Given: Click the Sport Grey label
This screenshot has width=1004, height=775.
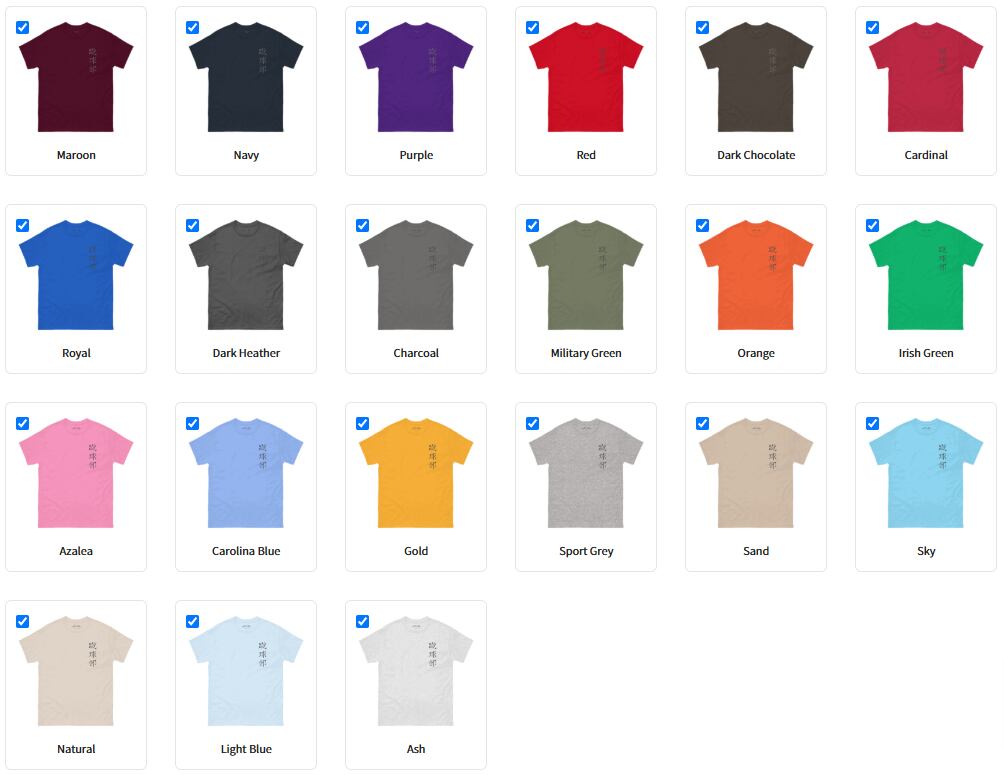Looking at the screenshot, I should [x=586, y=551].
